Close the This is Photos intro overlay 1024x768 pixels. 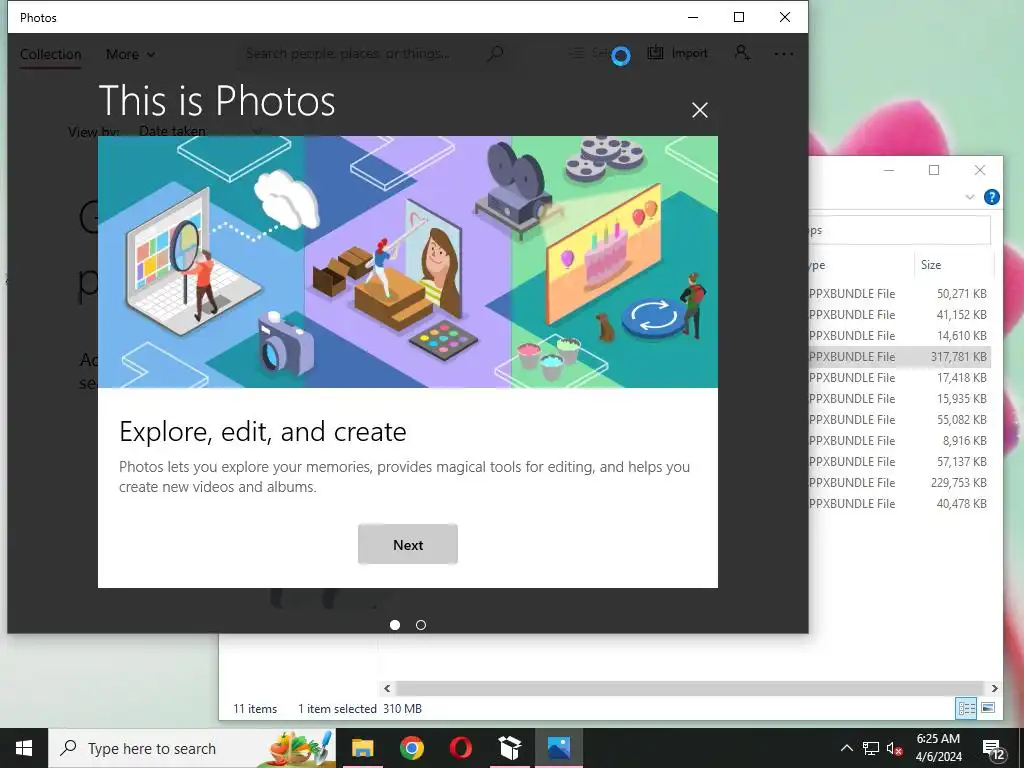tap(699, 110)
